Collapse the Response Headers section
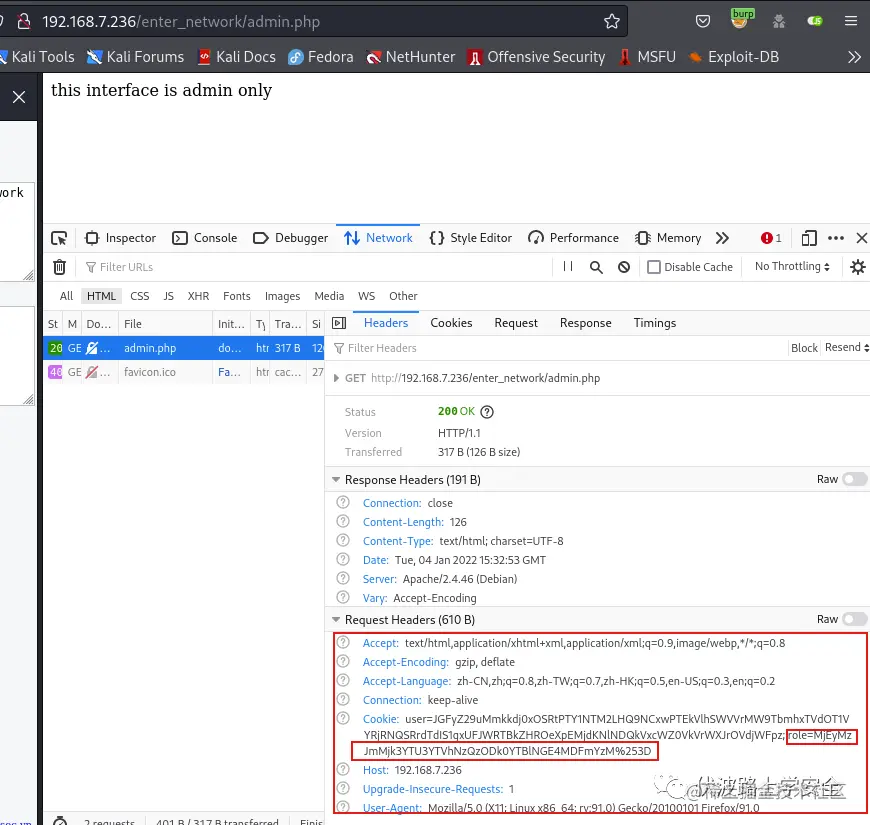 (336, 479)
